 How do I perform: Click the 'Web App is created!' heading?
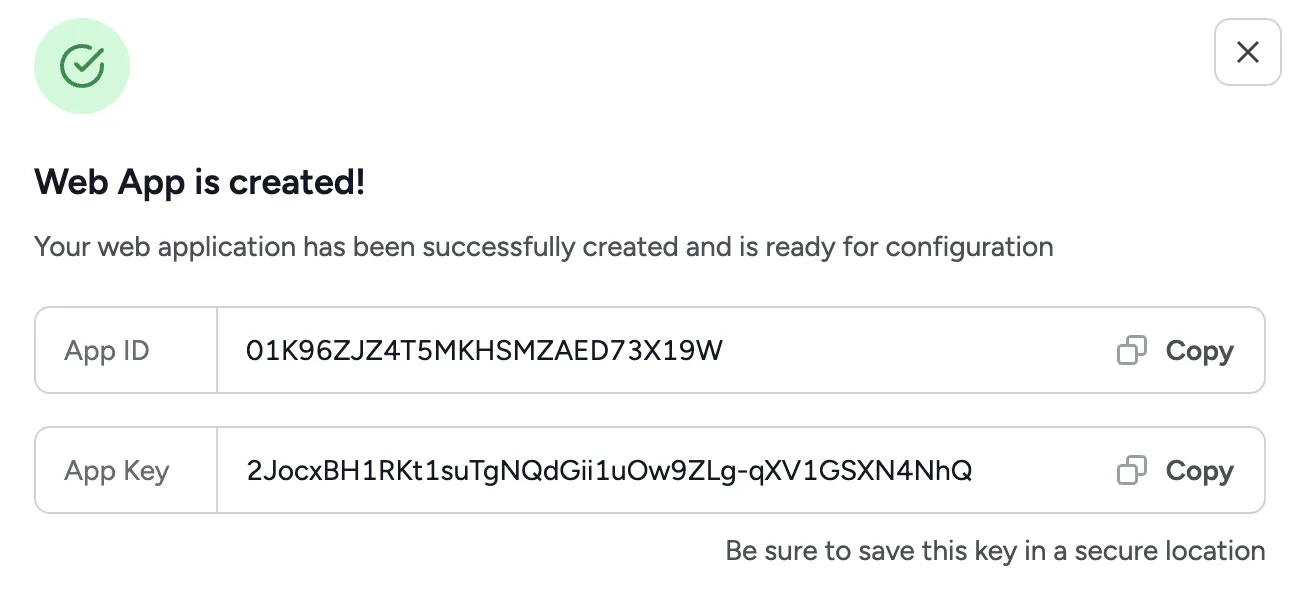[x=200, y=183]
